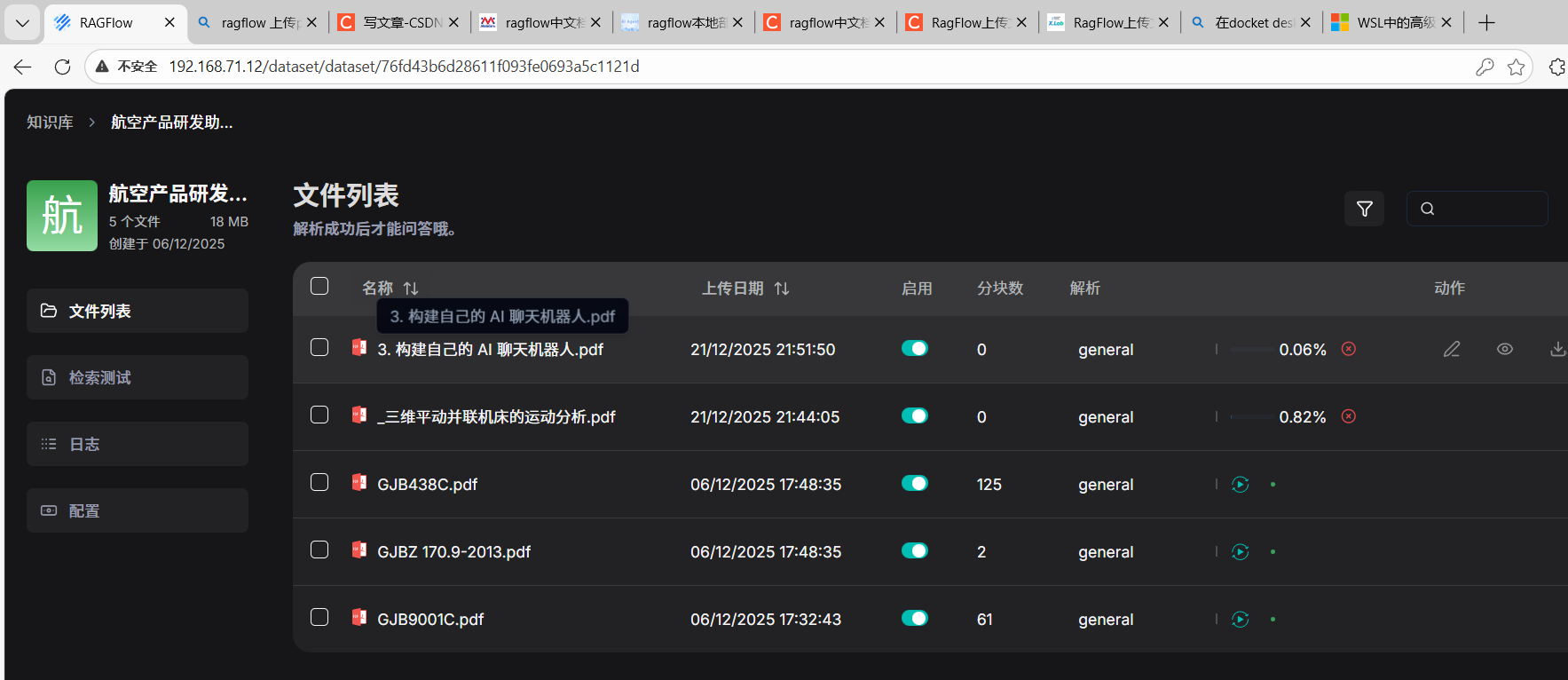1568x680 pixels.
Task: Bookmark this page with star icon
Action: click(x=1516, y=67)
